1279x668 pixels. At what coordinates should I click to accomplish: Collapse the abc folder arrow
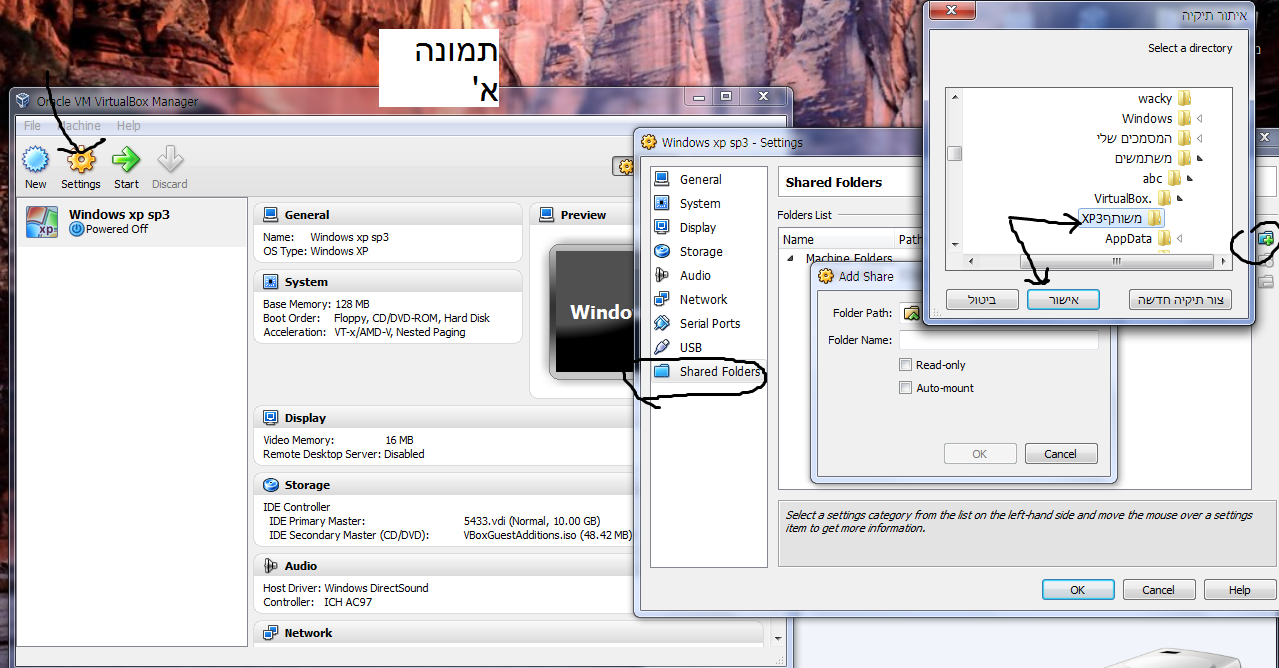click(1189, 179)
